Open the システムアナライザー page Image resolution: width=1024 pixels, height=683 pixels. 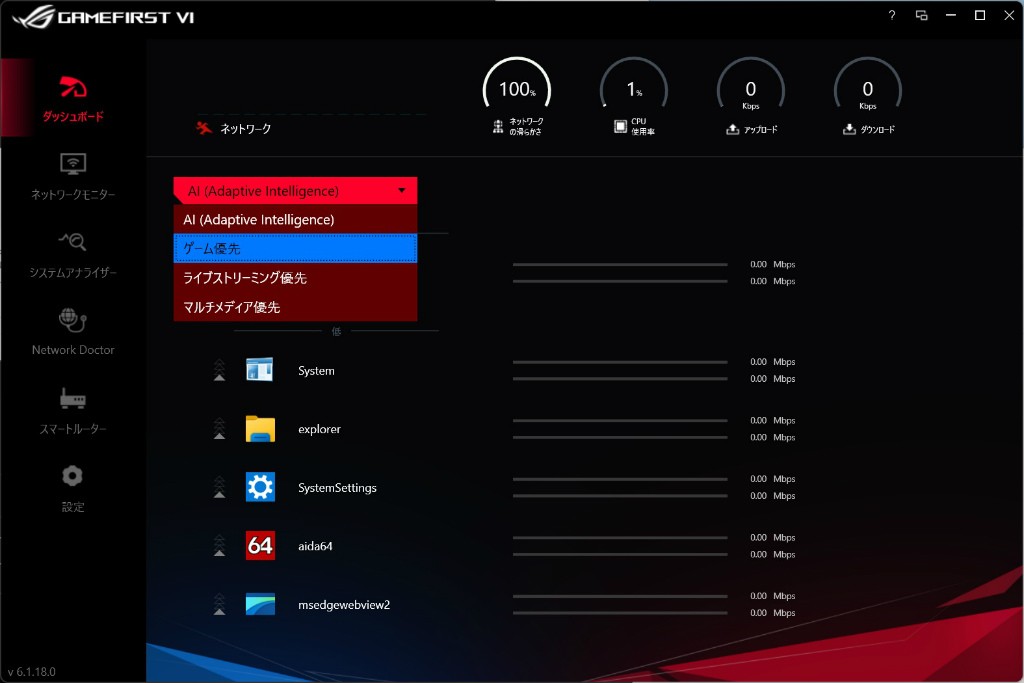coord(72,254)
